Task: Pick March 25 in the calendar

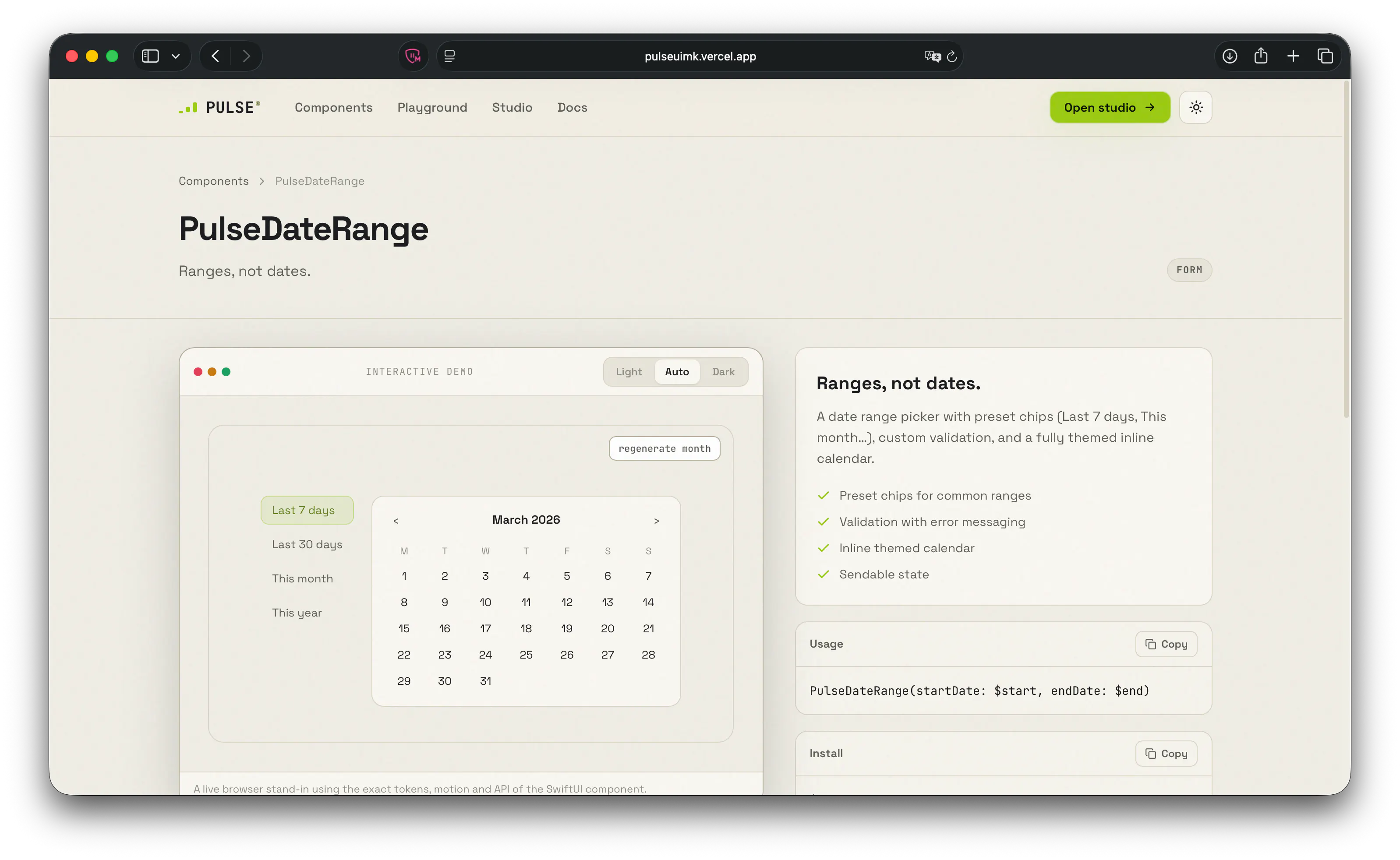Action: (x=526, y=655)
